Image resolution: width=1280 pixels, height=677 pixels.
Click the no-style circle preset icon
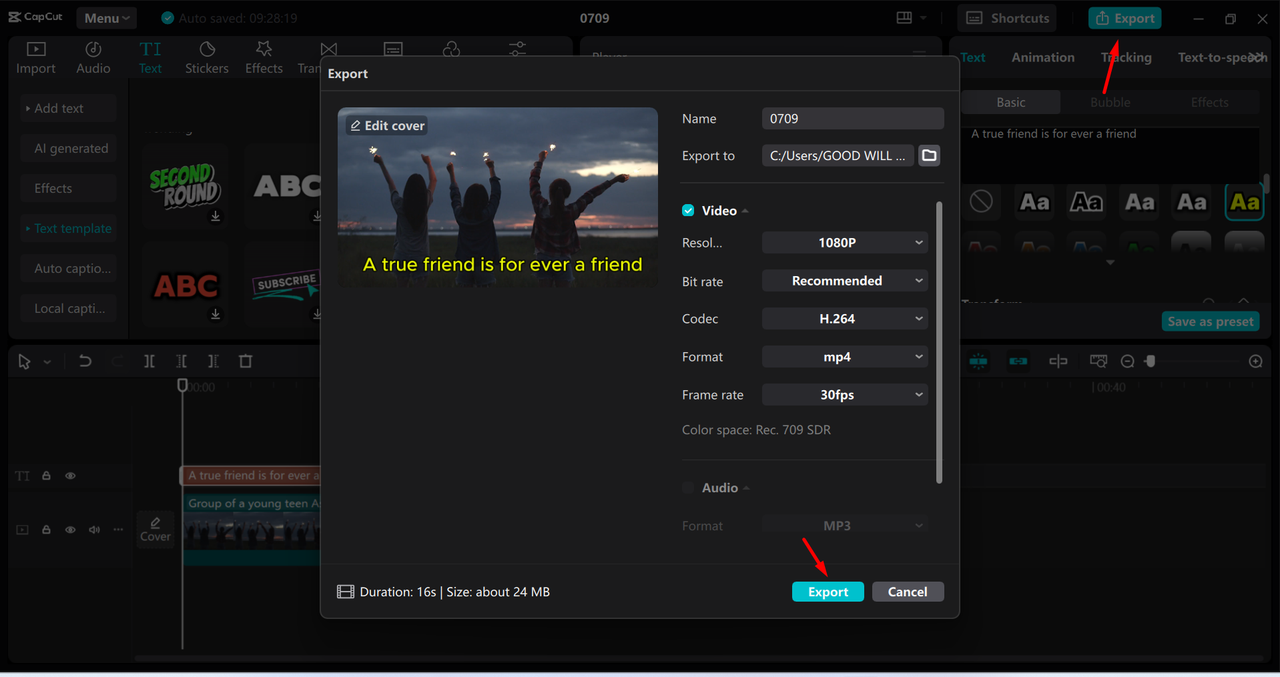[x=981, y=202]
